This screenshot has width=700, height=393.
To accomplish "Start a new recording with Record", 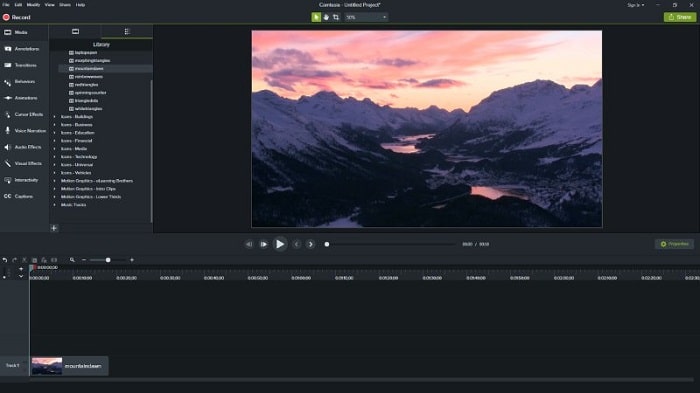I will point(17,17).
